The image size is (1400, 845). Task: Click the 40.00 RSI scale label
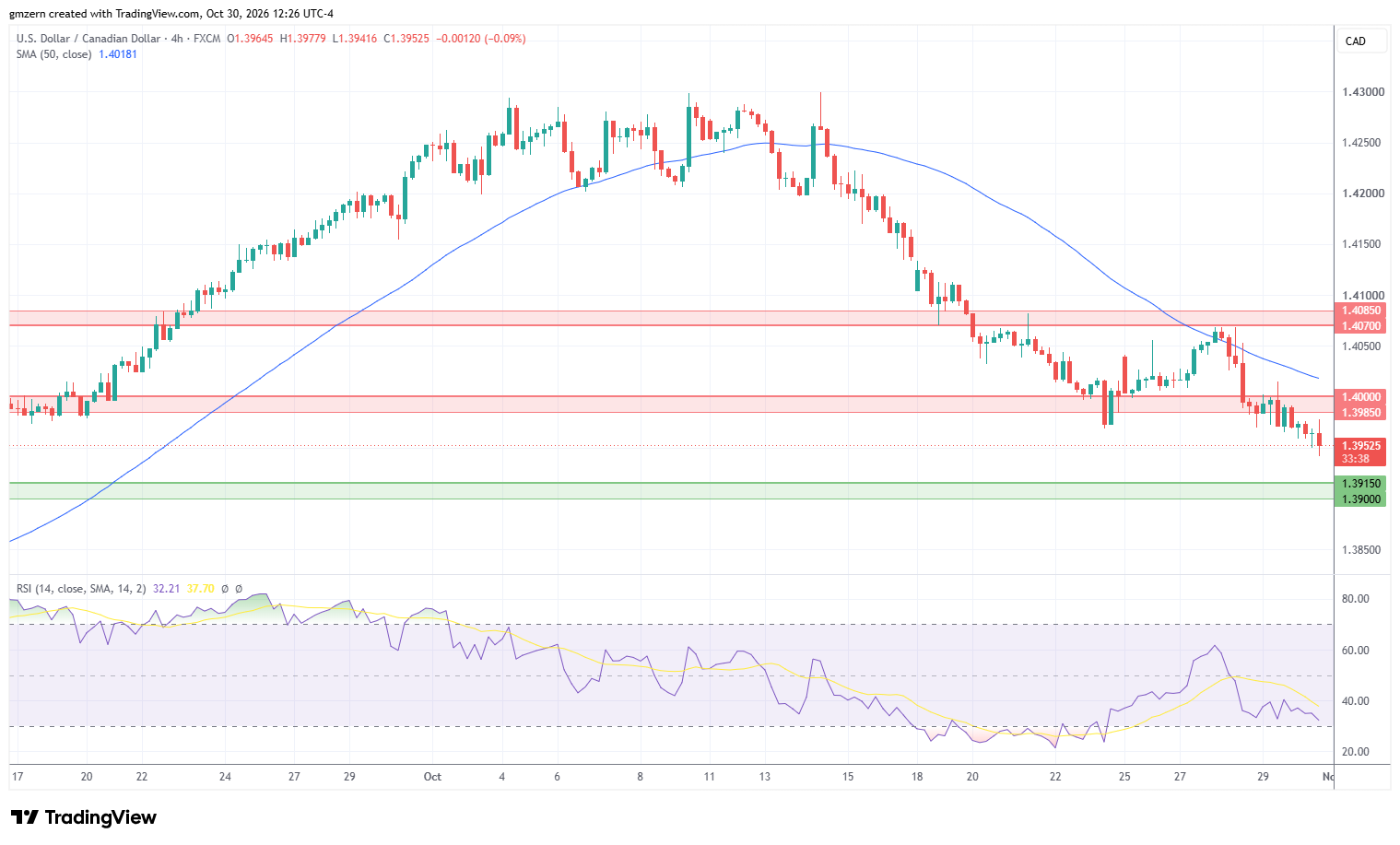(1355, 701)
